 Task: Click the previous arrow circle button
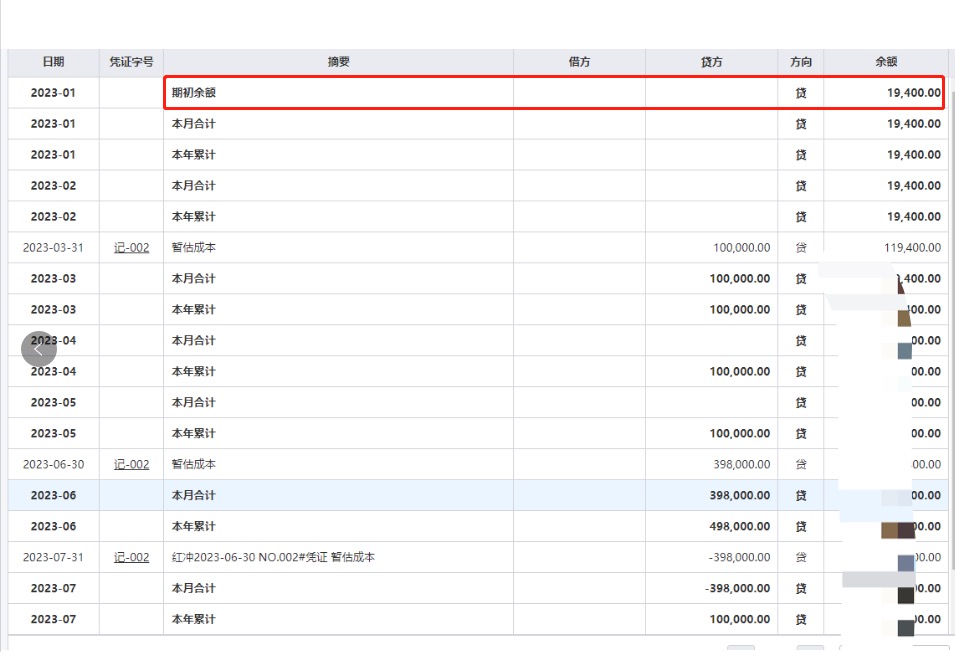click(39, 349)
